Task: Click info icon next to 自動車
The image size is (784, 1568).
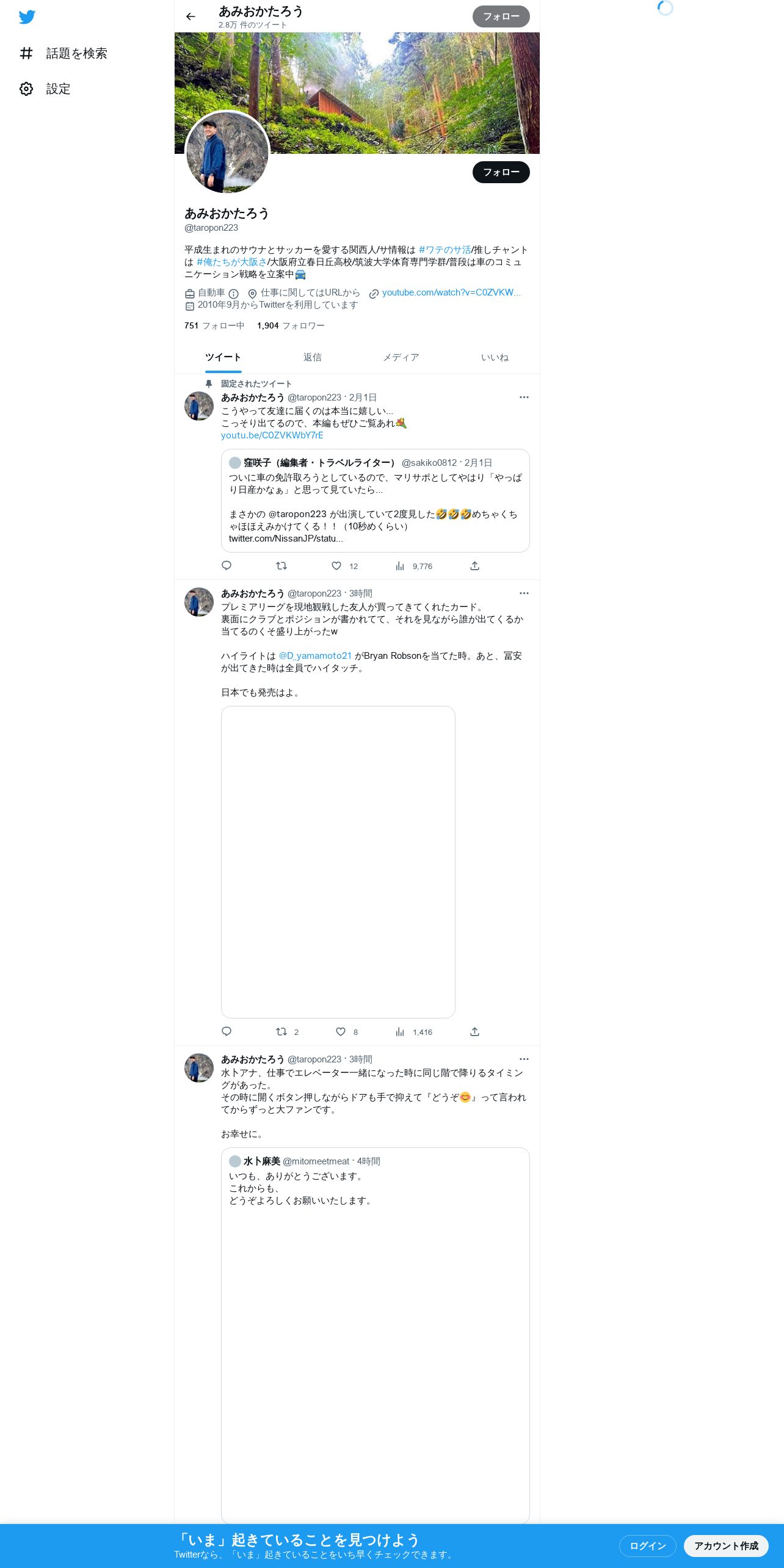Action: pyautogui.click(x=233, y=294)
